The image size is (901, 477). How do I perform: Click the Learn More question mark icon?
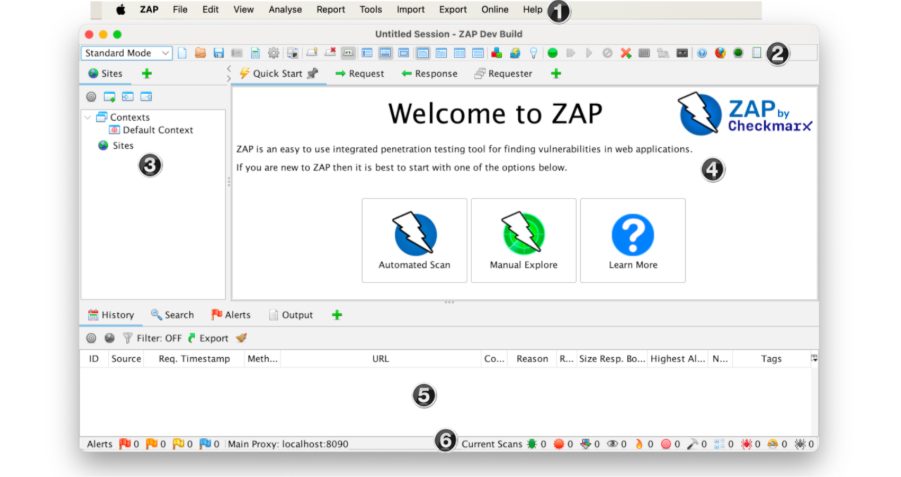[x=633, y=234]
